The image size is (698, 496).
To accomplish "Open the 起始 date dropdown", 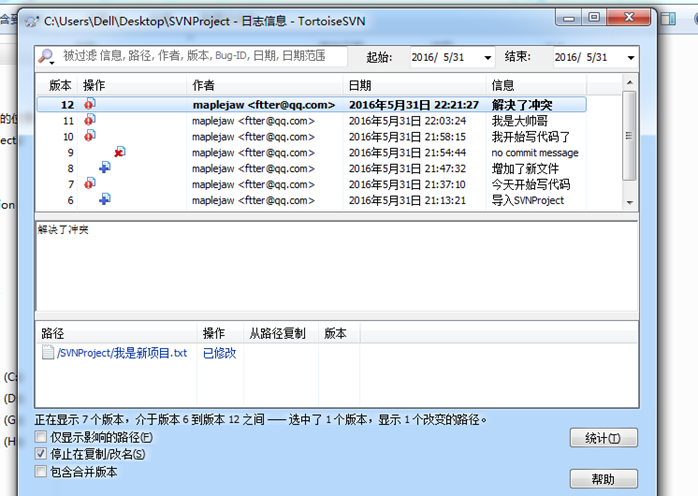I will click(x=487, y=57).
